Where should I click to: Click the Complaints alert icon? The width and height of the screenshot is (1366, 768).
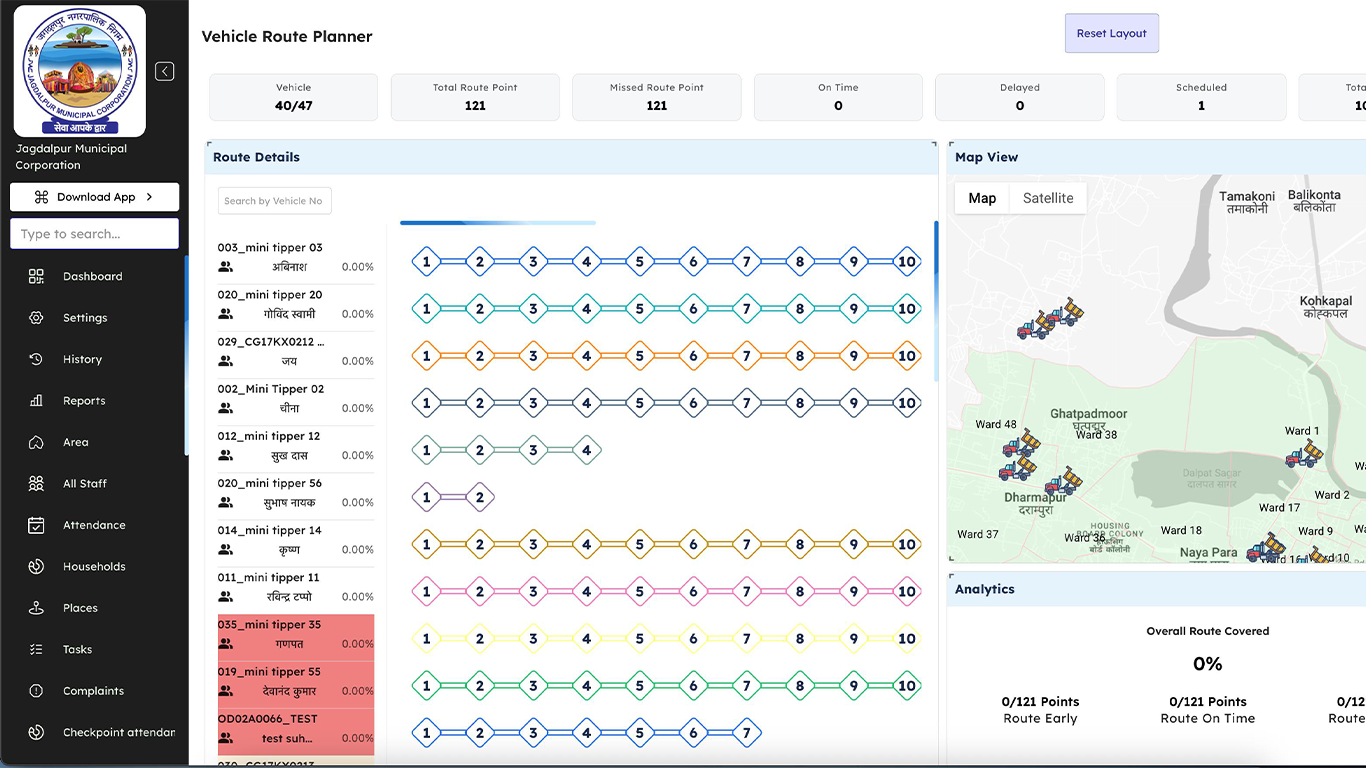point(36,691)
